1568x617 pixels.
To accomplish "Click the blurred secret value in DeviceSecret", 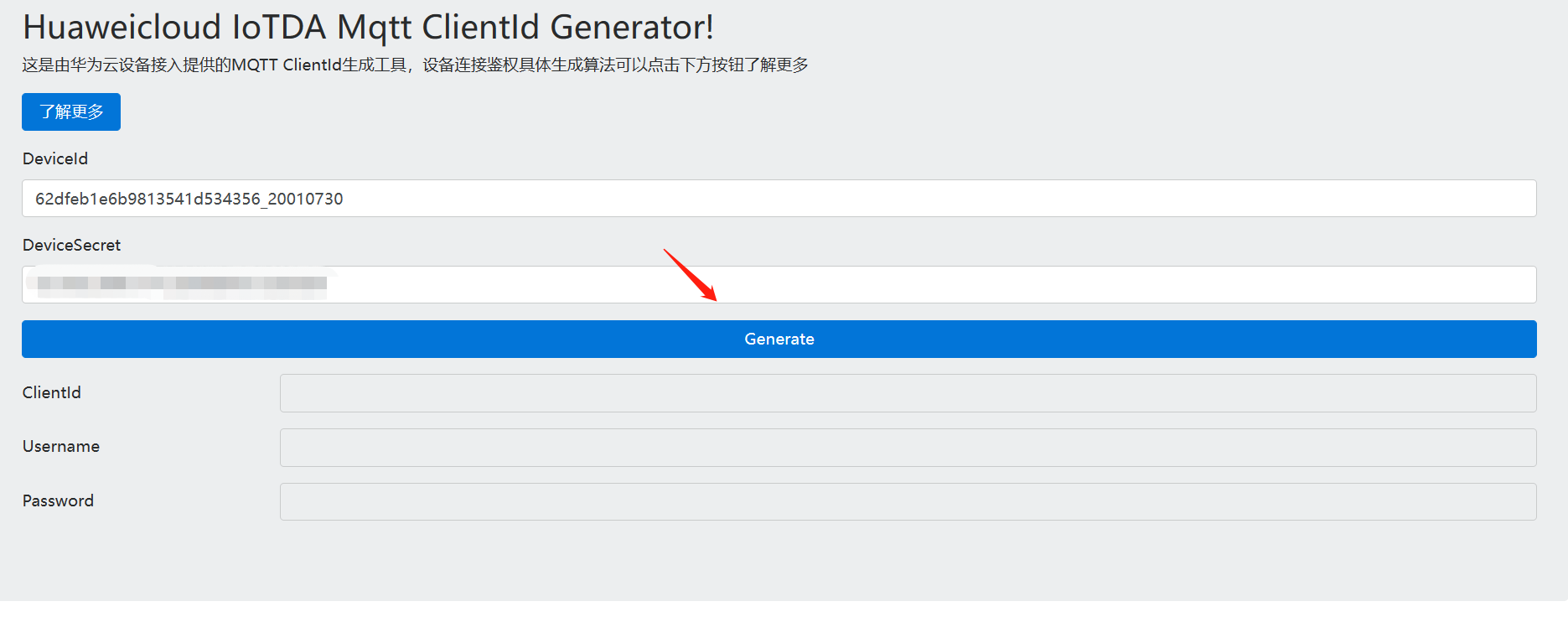I will pyautogui.click(x=180, y=283).
